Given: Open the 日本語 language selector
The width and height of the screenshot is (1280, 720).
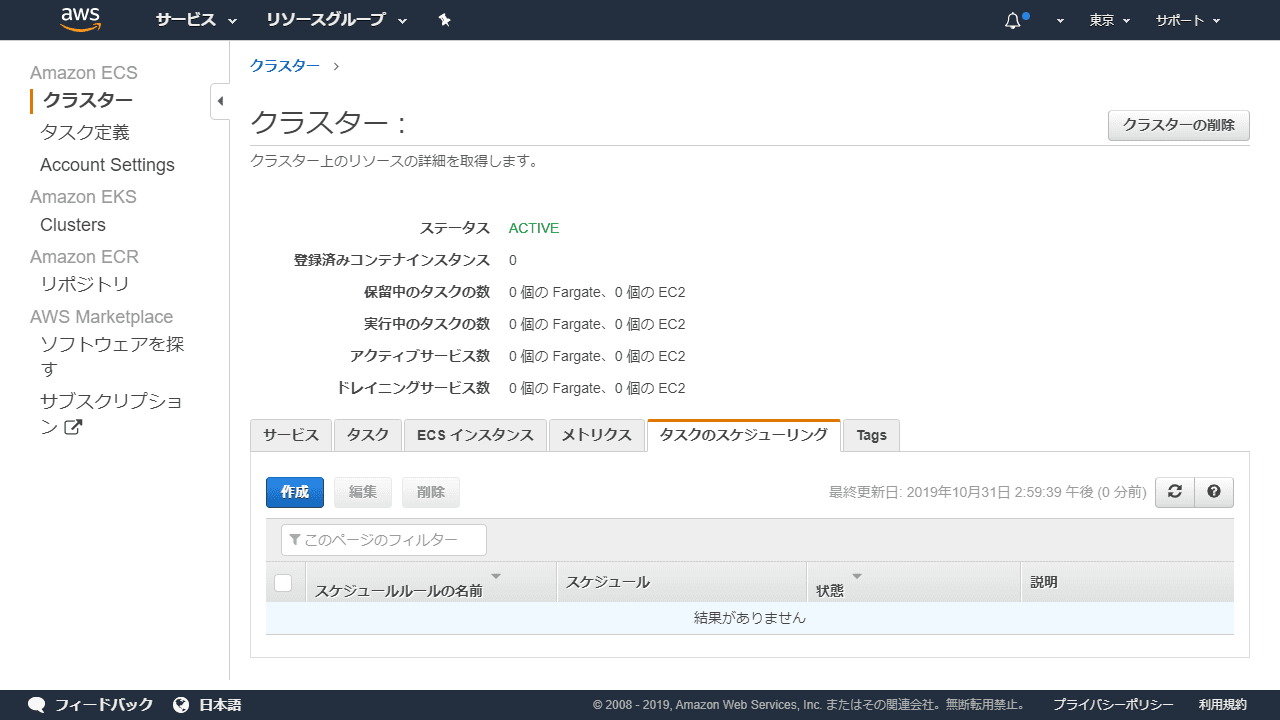Looking at the screenshot, I should click(220, 705).
